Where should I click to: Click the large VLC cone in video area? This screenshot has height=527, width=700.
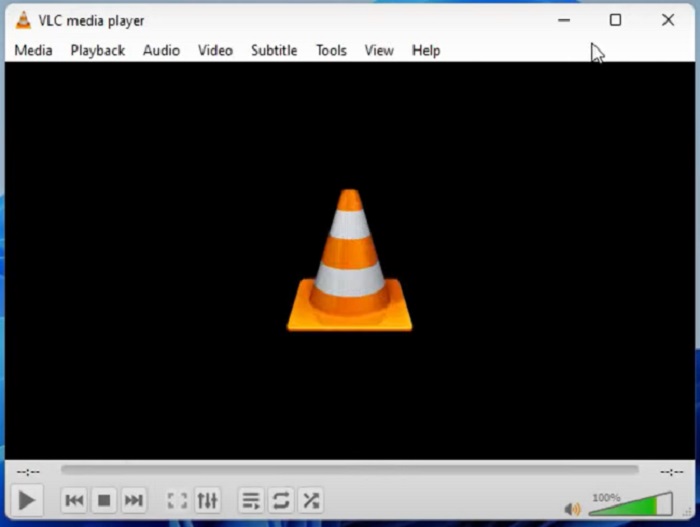tap(350, 260)
